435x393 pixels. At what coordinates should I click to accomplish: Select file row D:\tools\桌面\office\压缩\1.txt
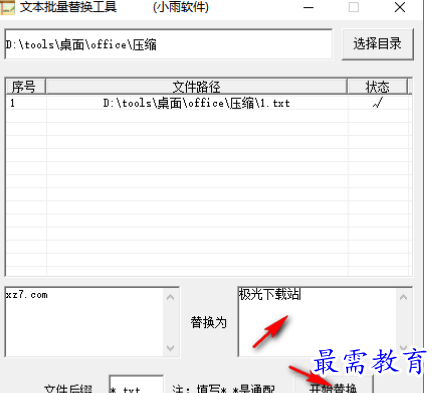click(209, 103)
